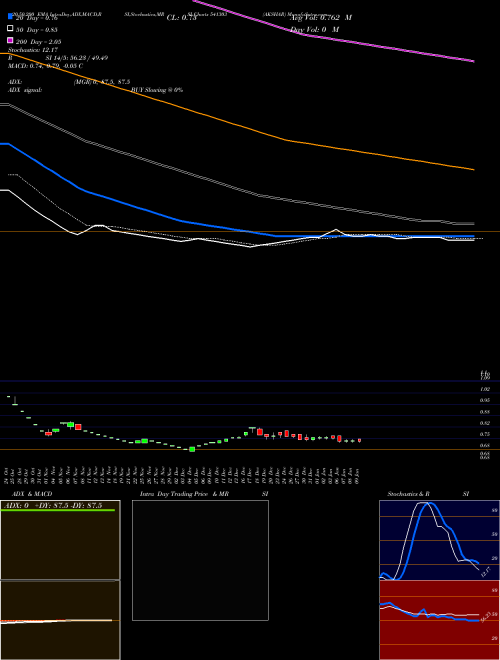Click the empty intraday trading price panel
The width and height of the screenshot is (500, 660).
click(200, 560)
